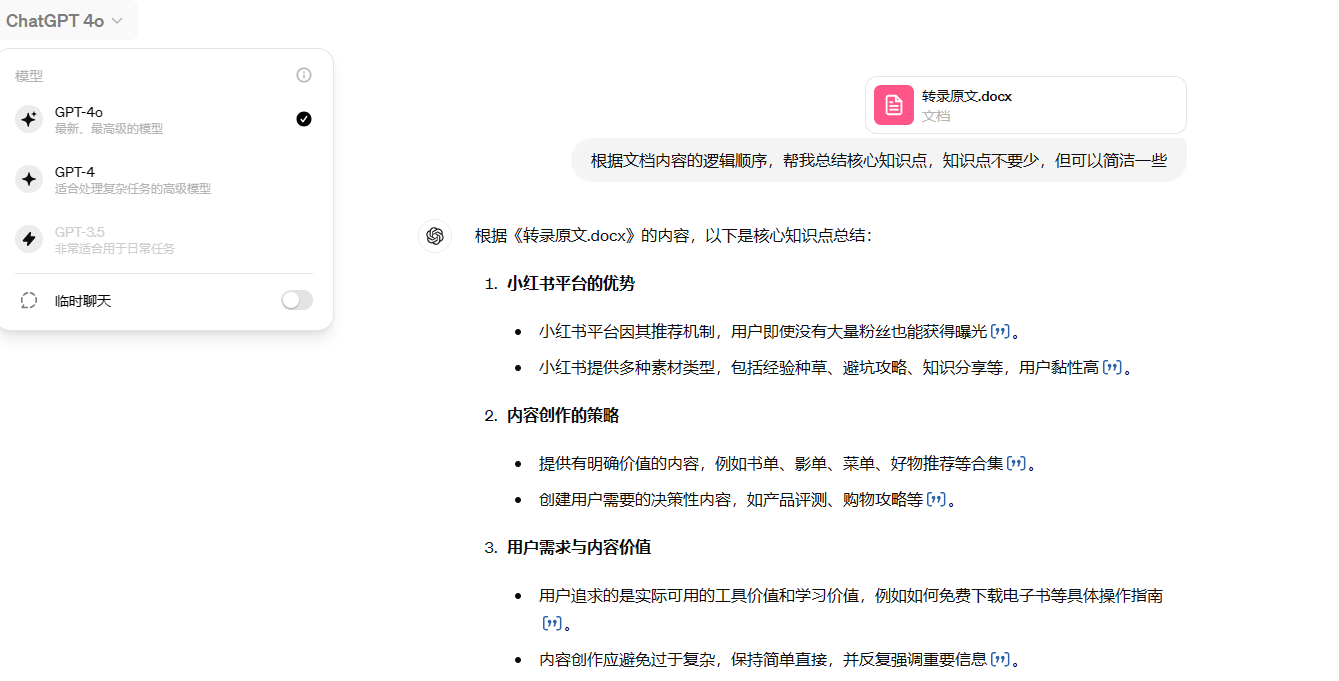
Task: Select the GPT-3.5 model option
Action: pyautogui.click(x=164, y=239)
